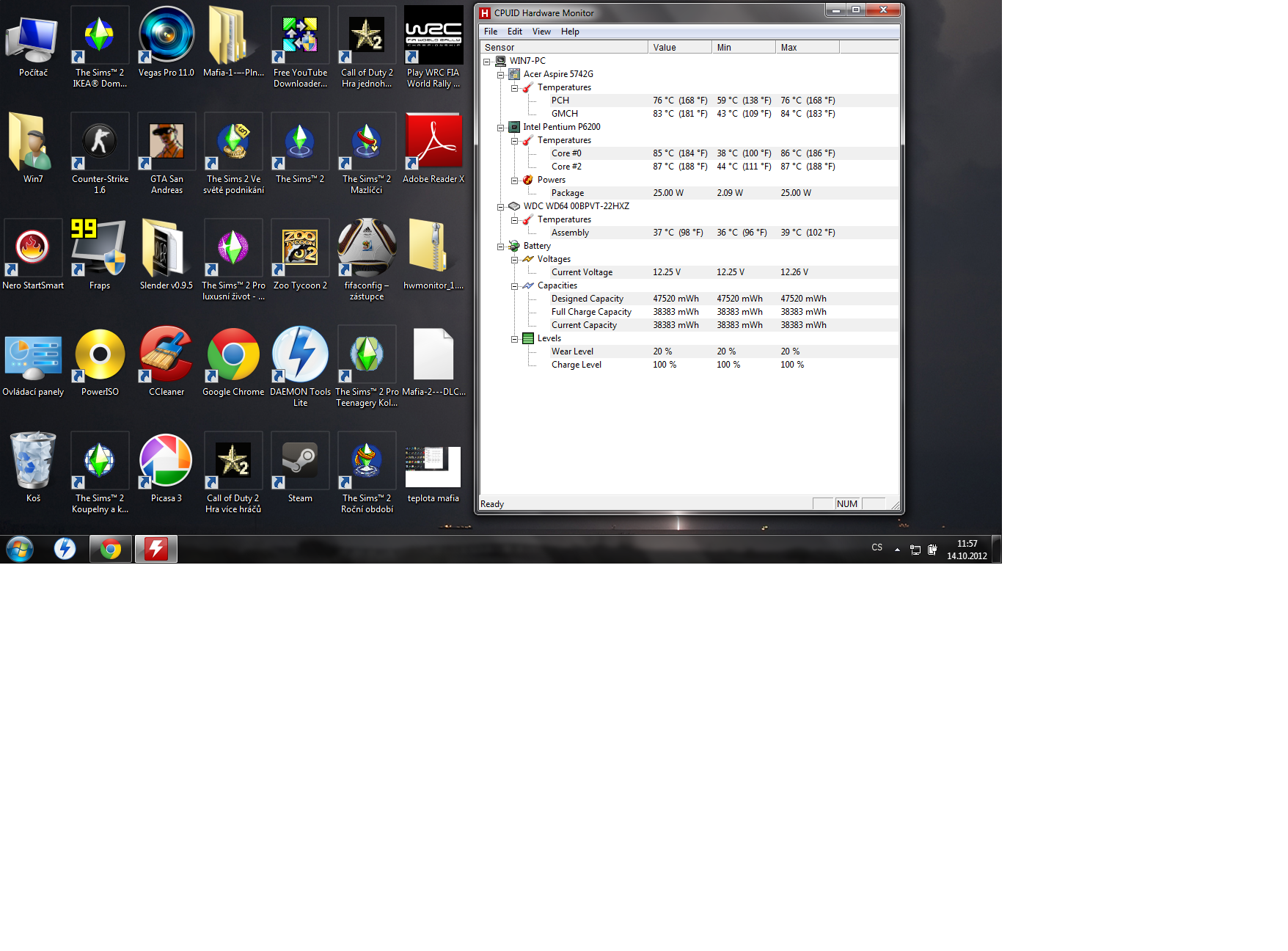Collapse the Acer Aspire 5742G node

[501, 75]
